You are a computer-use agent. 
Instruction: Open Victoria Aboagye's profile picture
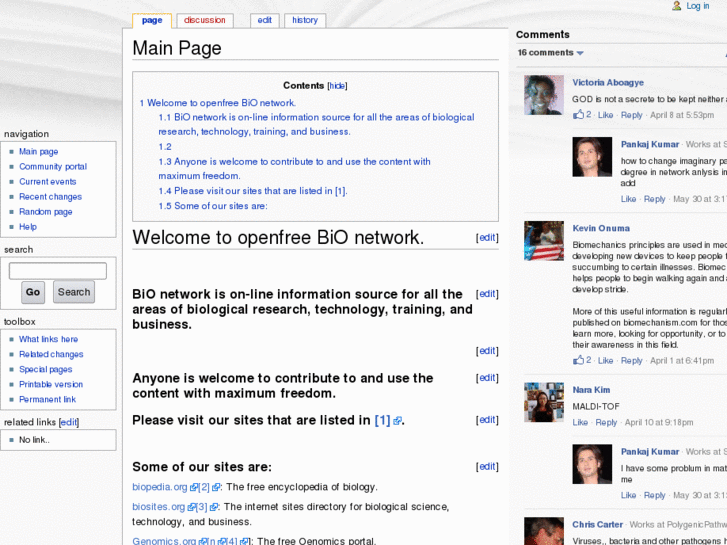point(544,95)
